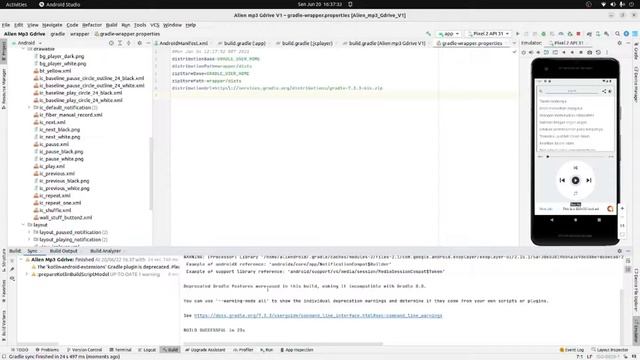Click the Build panel settings gear icon
The image size is (640, 360).
(x=620, y=251)
